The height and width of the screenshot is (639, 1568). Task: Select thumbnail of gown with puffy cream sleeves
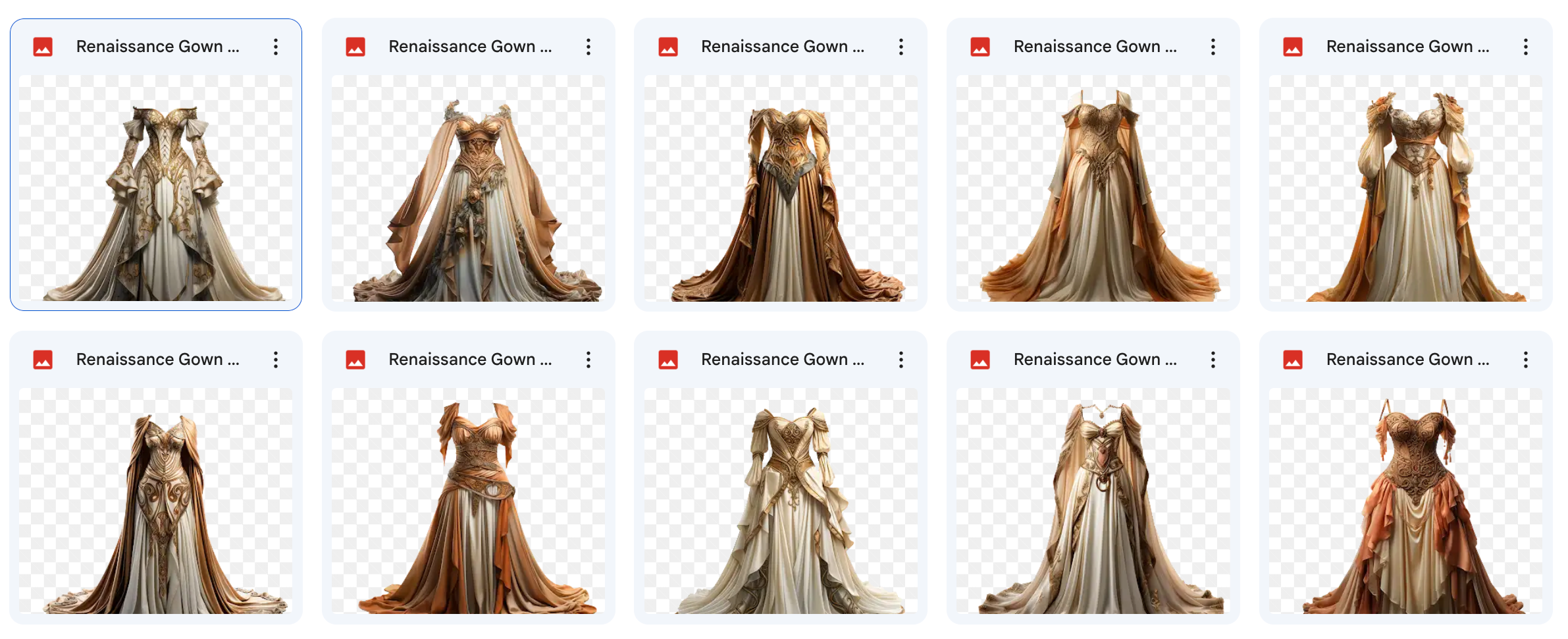click(x=1406, y=188)
